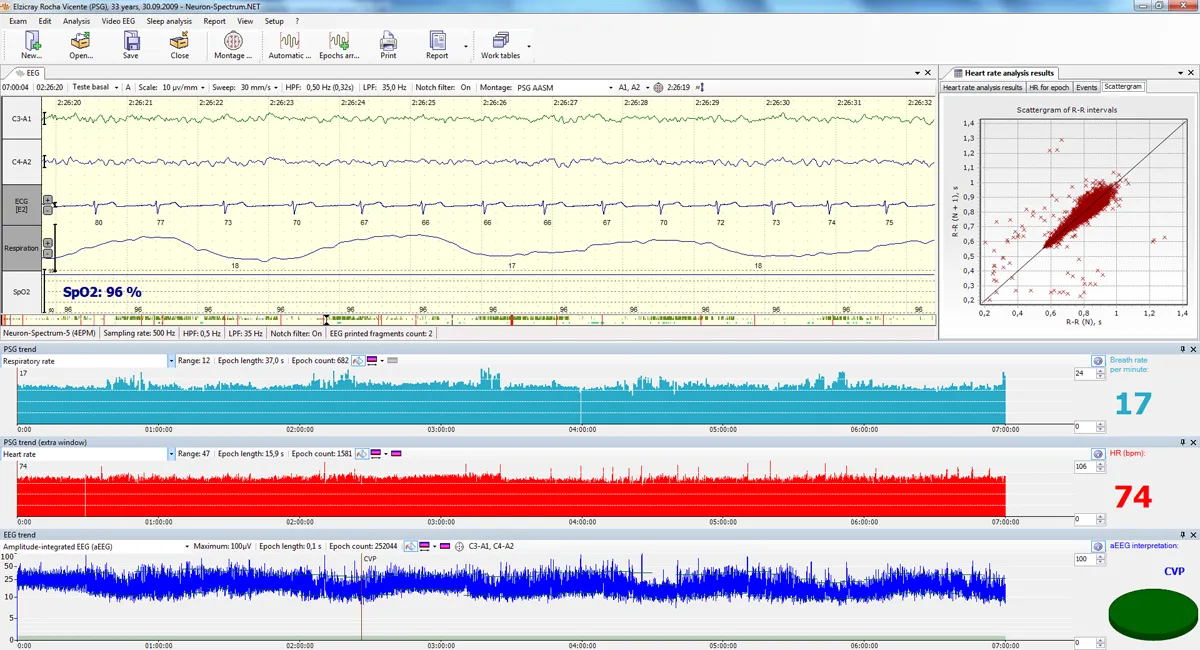Select the C3-A1 channel label
The image size is (1200, 650).
coord(21,119)
